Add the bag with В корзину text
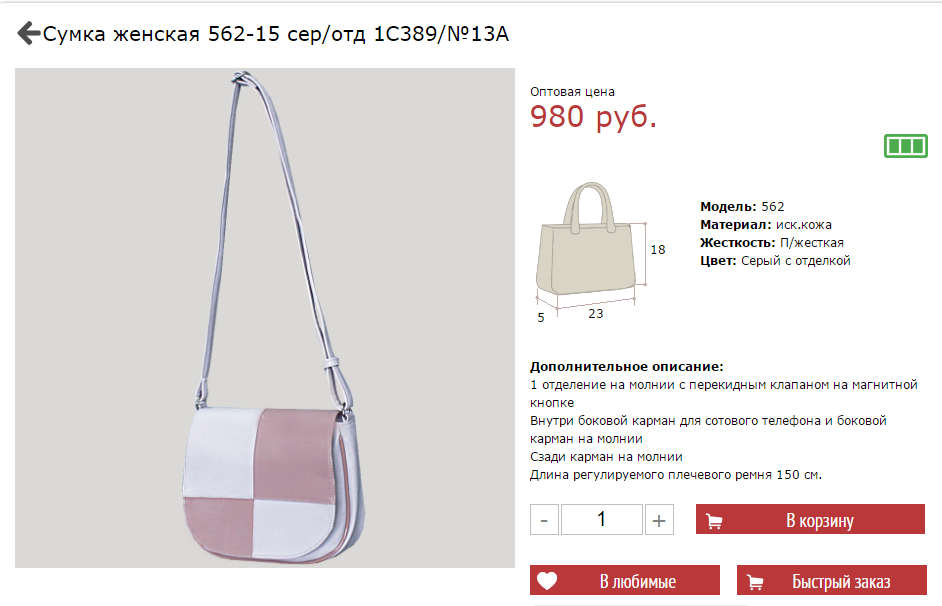 tap(819, 521)
